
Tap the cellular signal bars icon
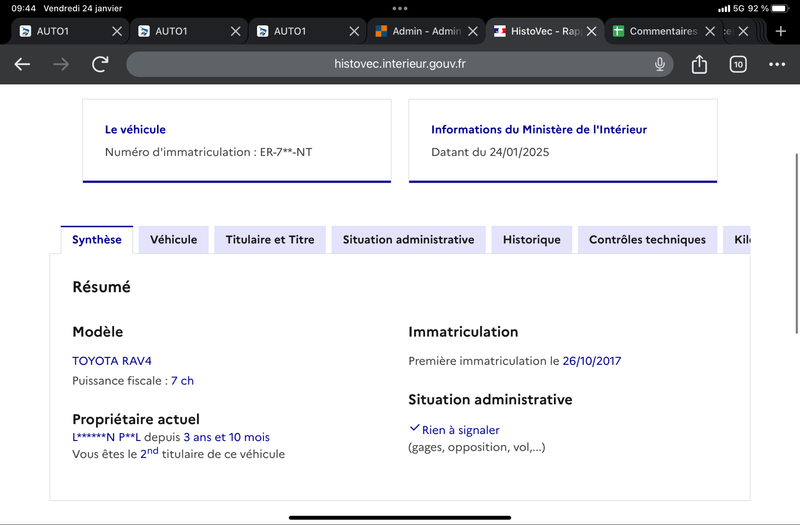point(723,8)
